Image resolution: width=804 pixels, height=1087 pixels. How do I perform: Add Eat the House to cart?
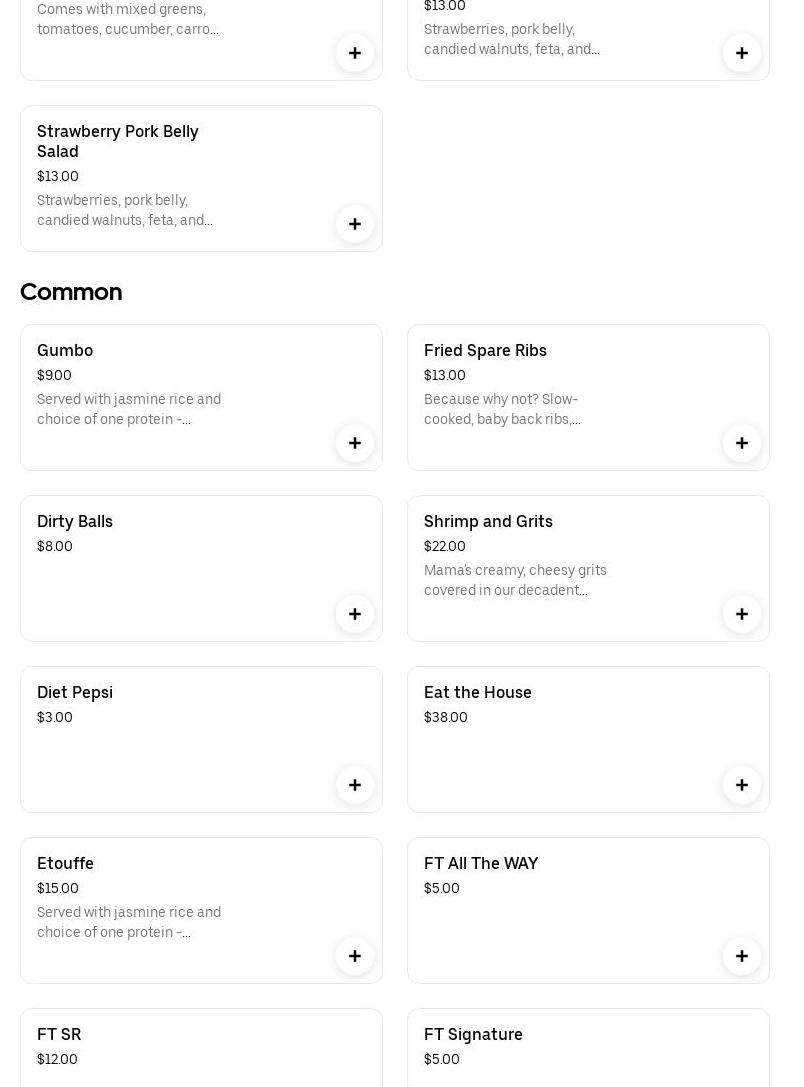click(x=742, y=785)
